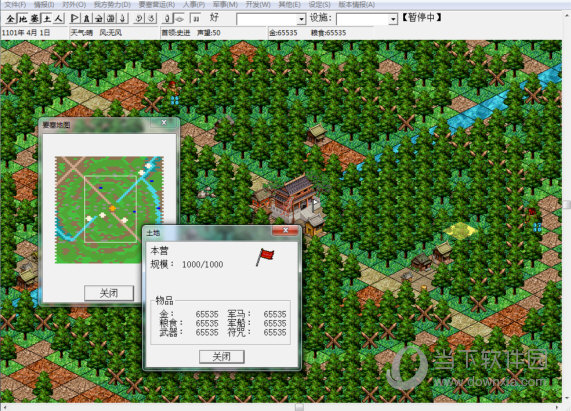
Task: Toggle the 地 terrain view toolbar icon
Action: point(23,18)
